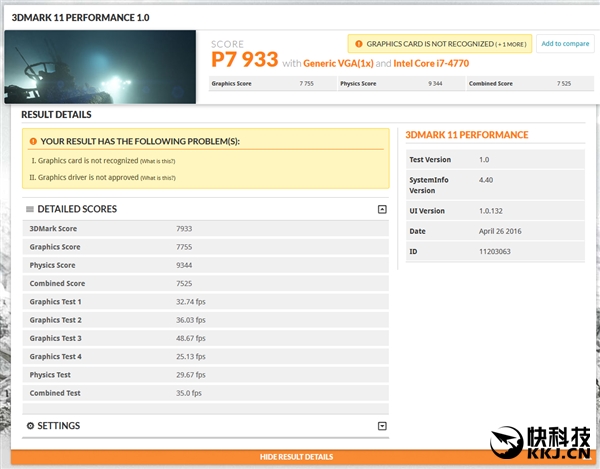This screenshot has width=600, height=469.
Task: Expand the Settings section
Action: coord(381,426)
